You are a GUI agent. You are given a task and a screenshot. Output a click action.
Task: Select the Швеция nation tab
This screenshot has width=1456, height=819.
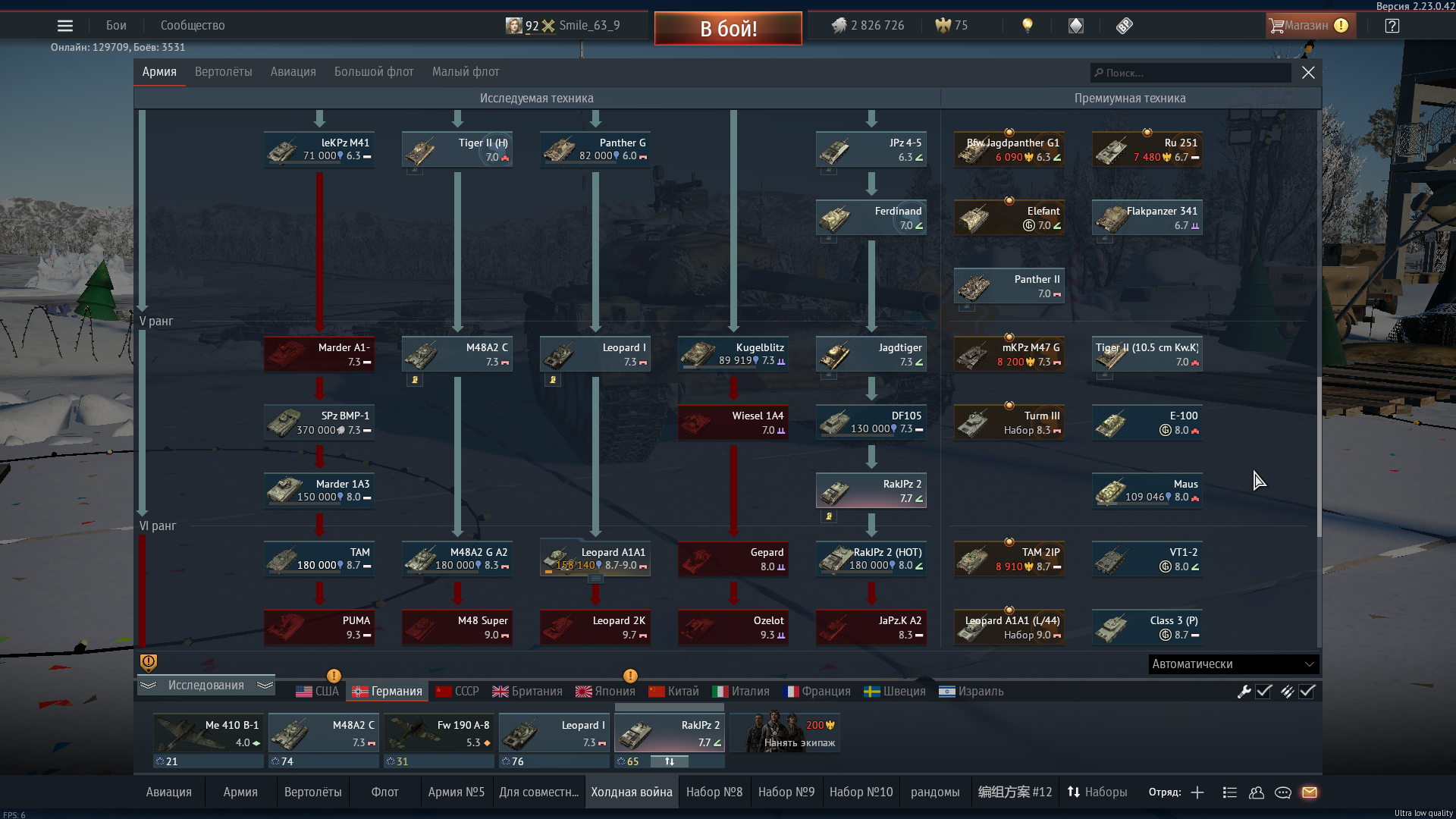895,692
